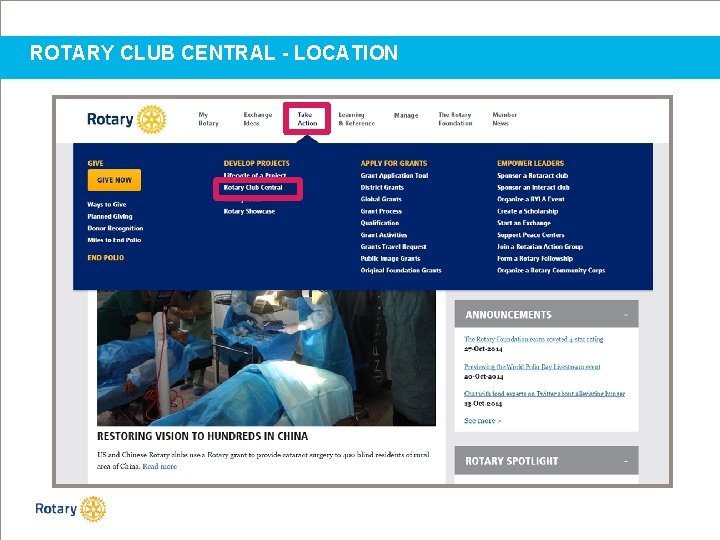Open Form a Rotary Fellowship

[535, 259]
